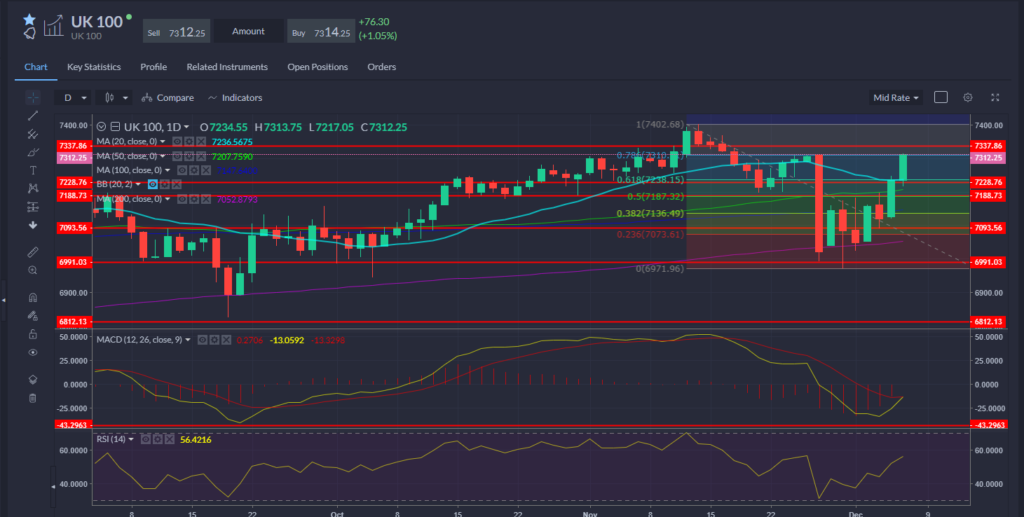Viewport: 1024px width, 517px height.
Task: Select the ruler measure tool
Action: point(33,251)
